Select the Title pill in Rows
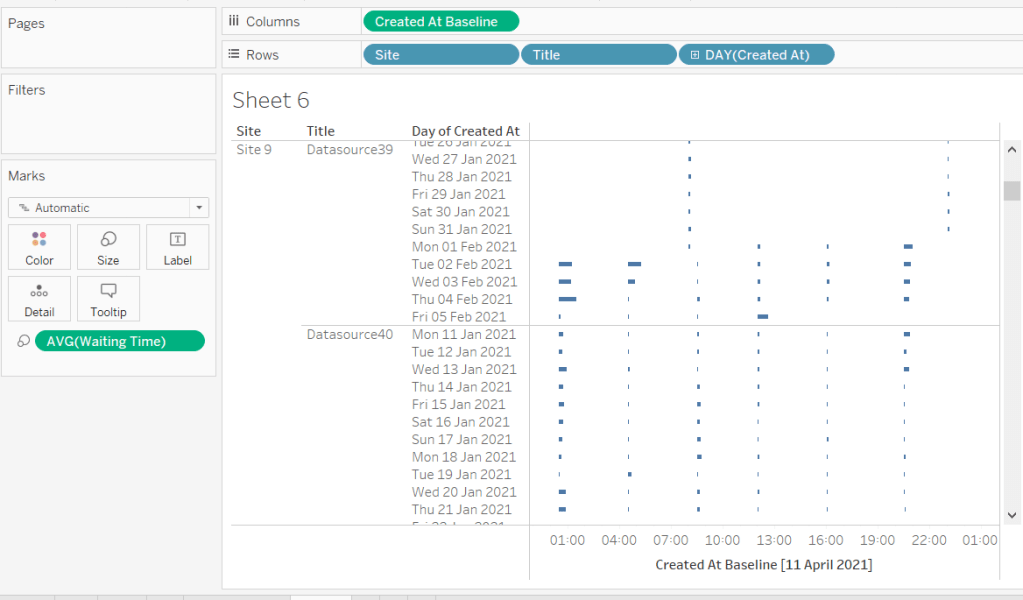This screenshot has height=600, width=1023. (x=597, y=55)
